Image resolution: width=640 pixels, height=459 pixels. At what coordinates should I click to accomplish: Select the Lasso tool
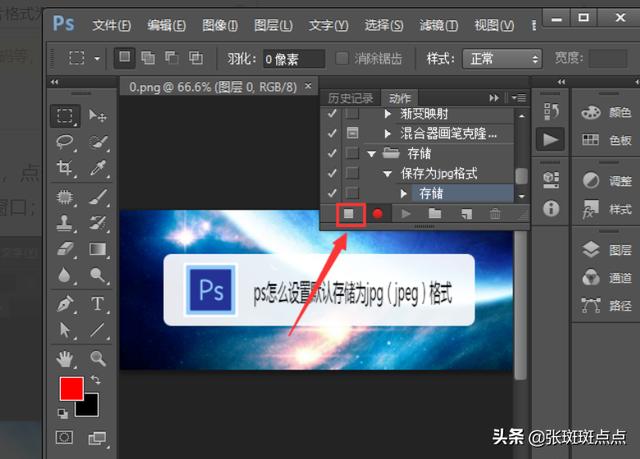pyautogui.click(x=66, y=142)
